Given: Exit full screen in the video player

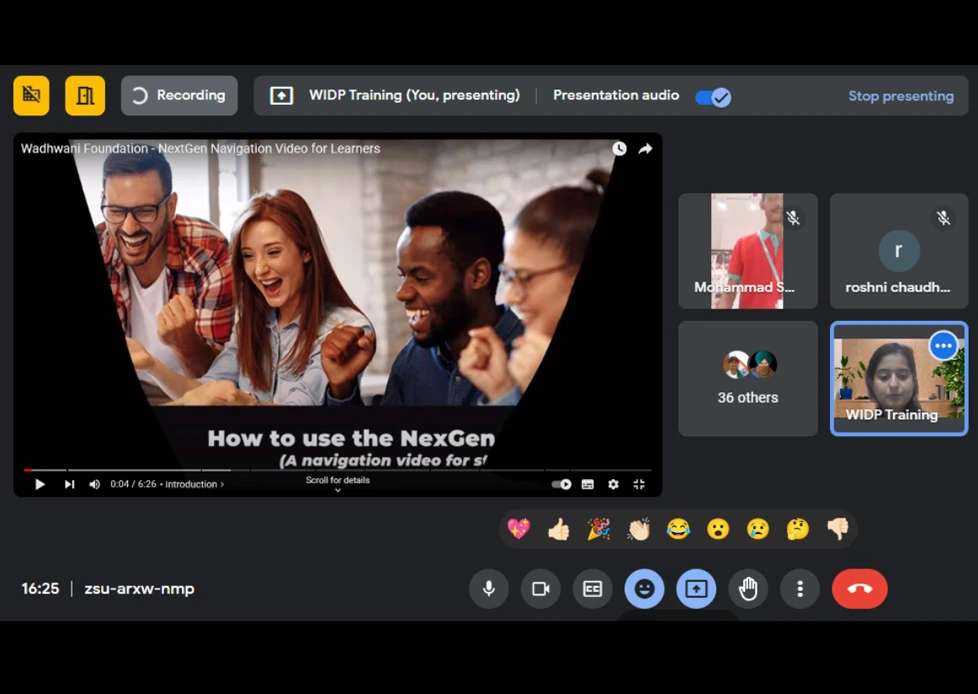Looking at the screenshot, I should pyautogui.click(x=639, y=484).
